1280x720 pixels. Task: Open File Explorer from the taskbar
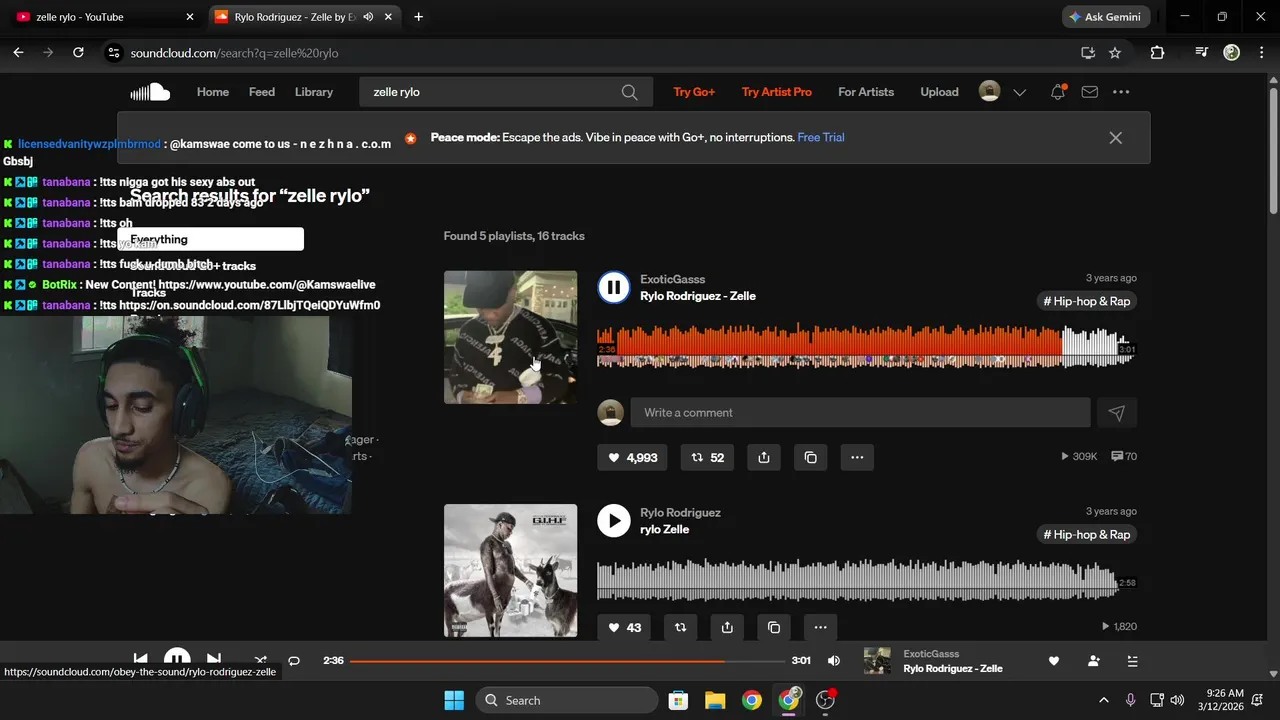pos(714,700)
